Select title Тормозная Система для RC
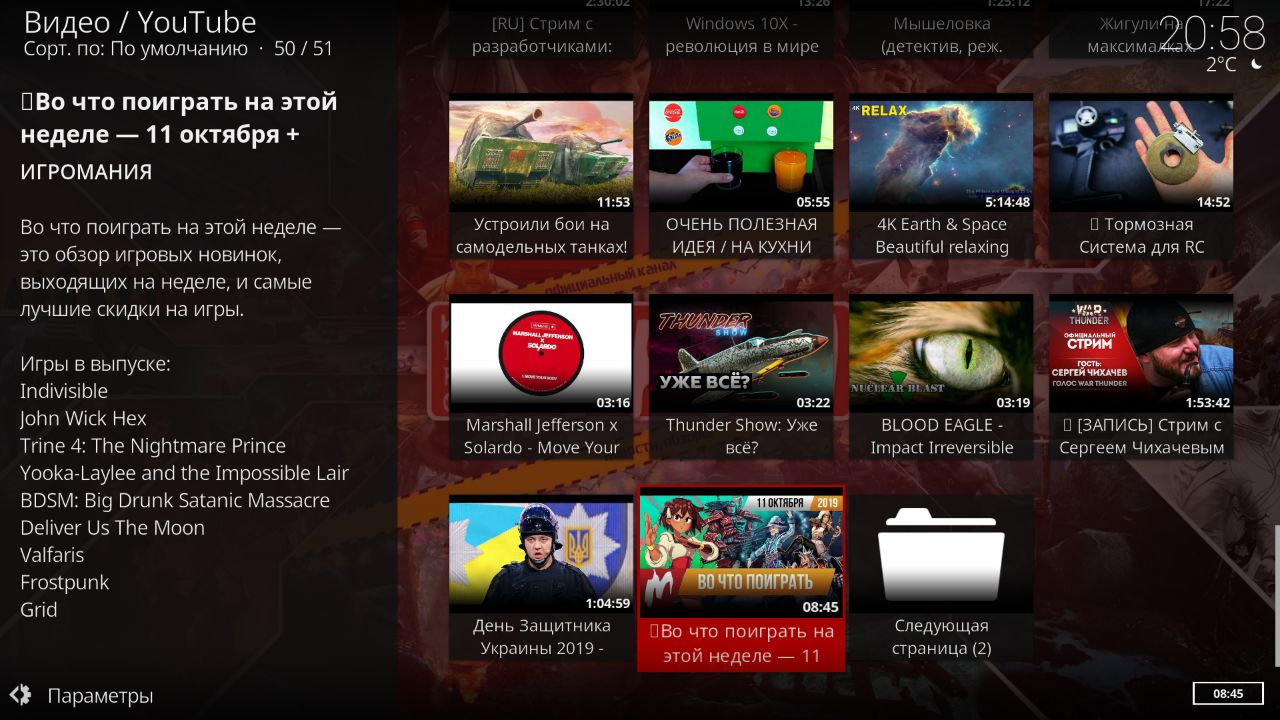This screenshot has width=1280, height=720. click(1141, 236)
